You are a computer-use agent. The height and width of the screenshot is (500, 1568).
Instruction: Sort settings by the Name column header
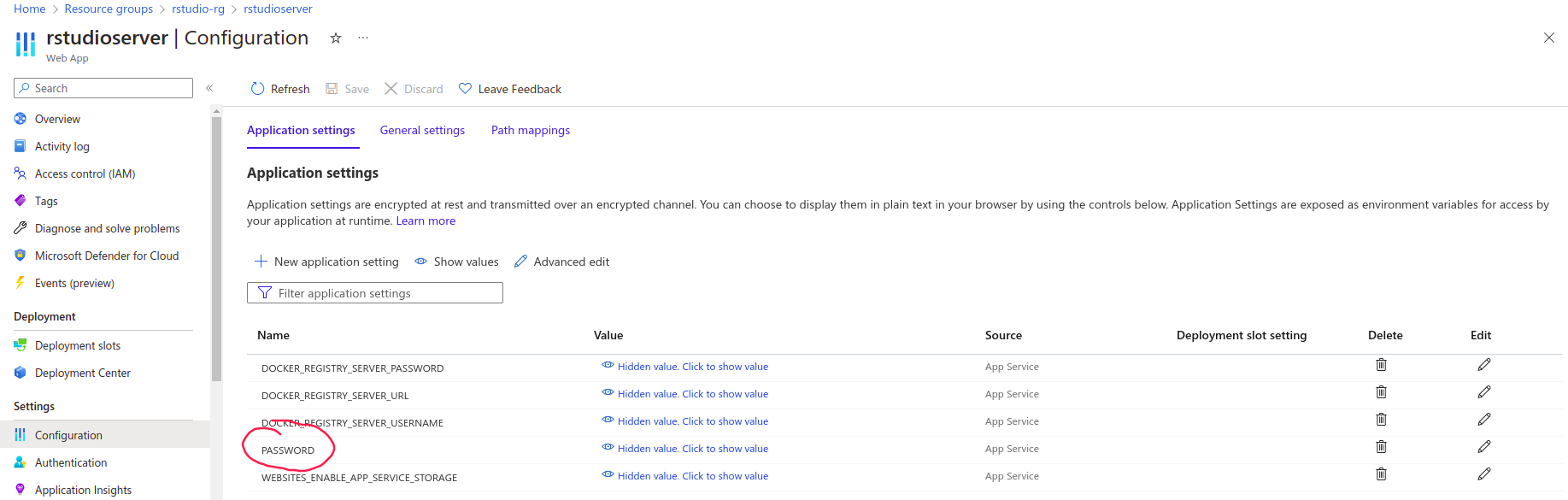click(273, 335)
